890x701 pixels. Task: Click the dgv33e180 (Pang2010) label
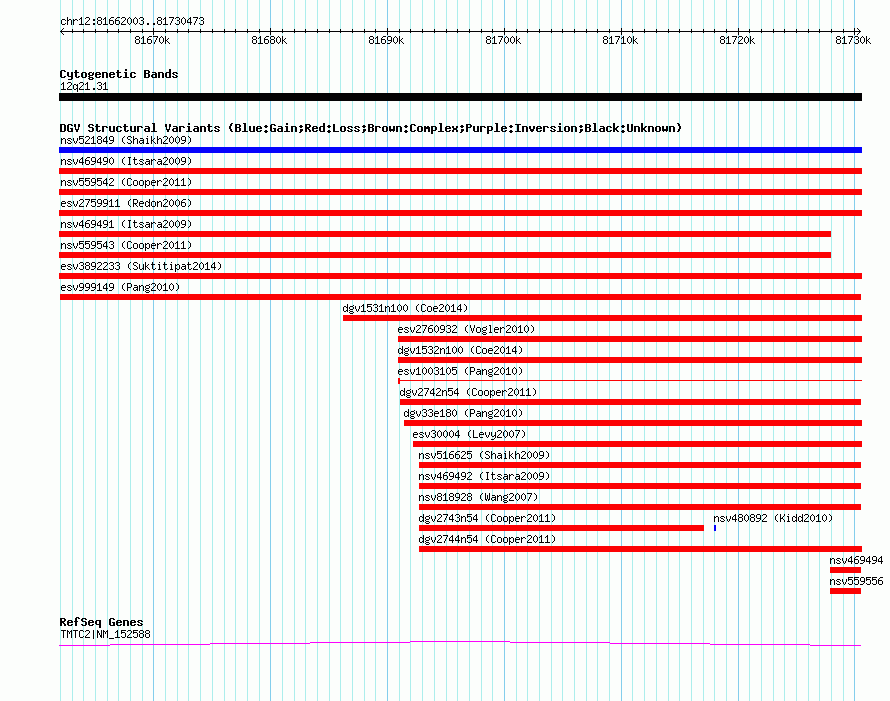[463, 413]
